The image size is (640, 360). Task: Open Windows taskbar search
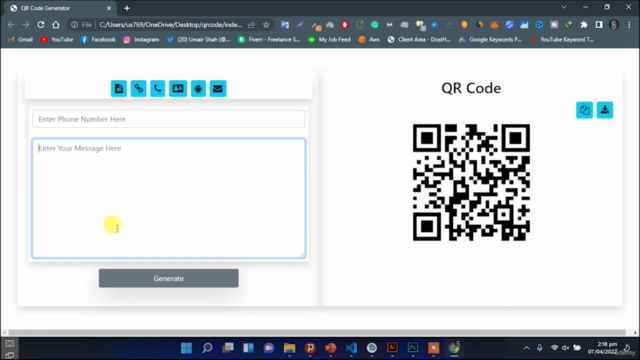(x=207, y=348)
